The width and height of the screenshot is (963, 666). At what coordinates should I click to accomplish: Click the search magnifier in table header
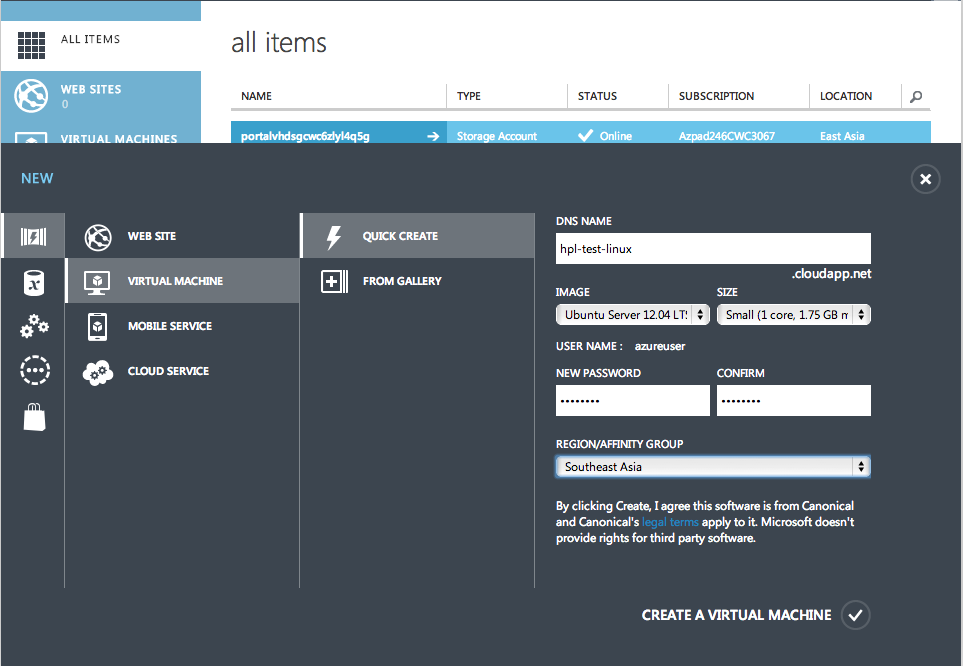[916, 96]
